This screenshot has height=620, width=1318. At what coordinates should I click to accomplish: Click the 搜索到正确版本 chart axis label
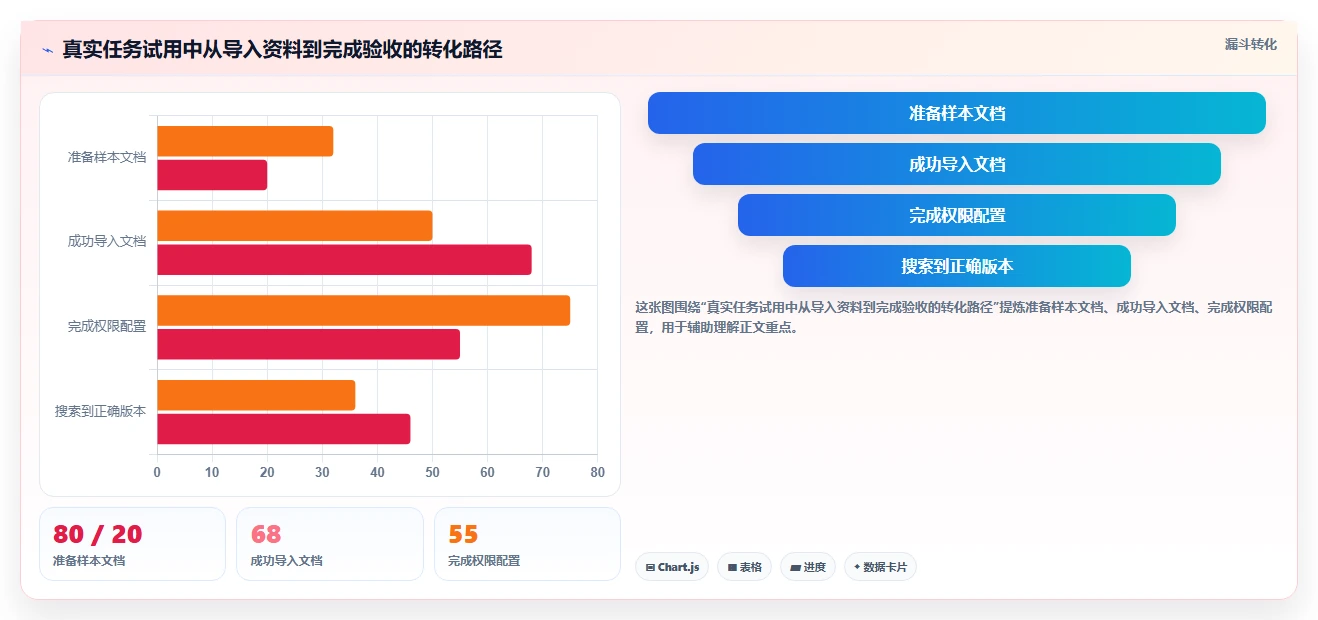(100, 411)
